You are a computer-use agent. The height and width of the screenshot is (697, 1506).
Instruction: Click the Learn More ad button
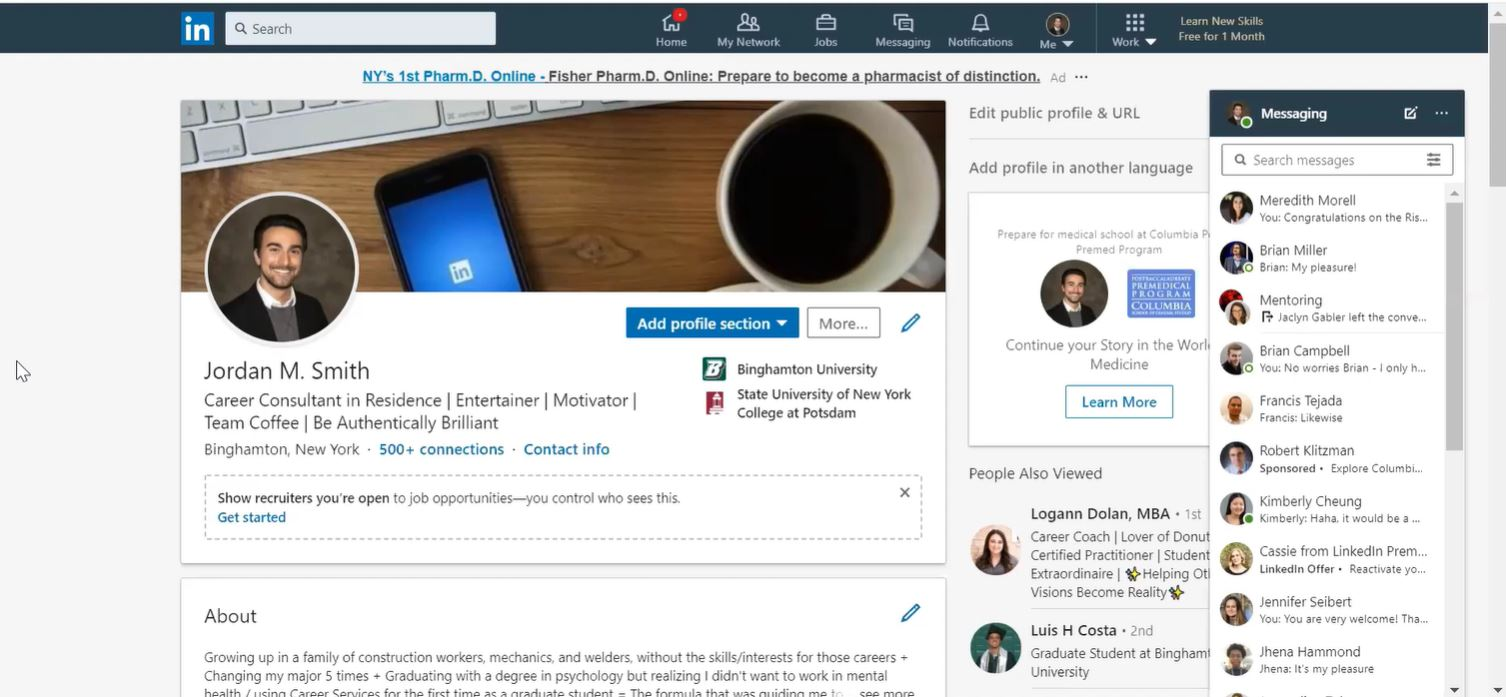click(x=1119, y=402)
